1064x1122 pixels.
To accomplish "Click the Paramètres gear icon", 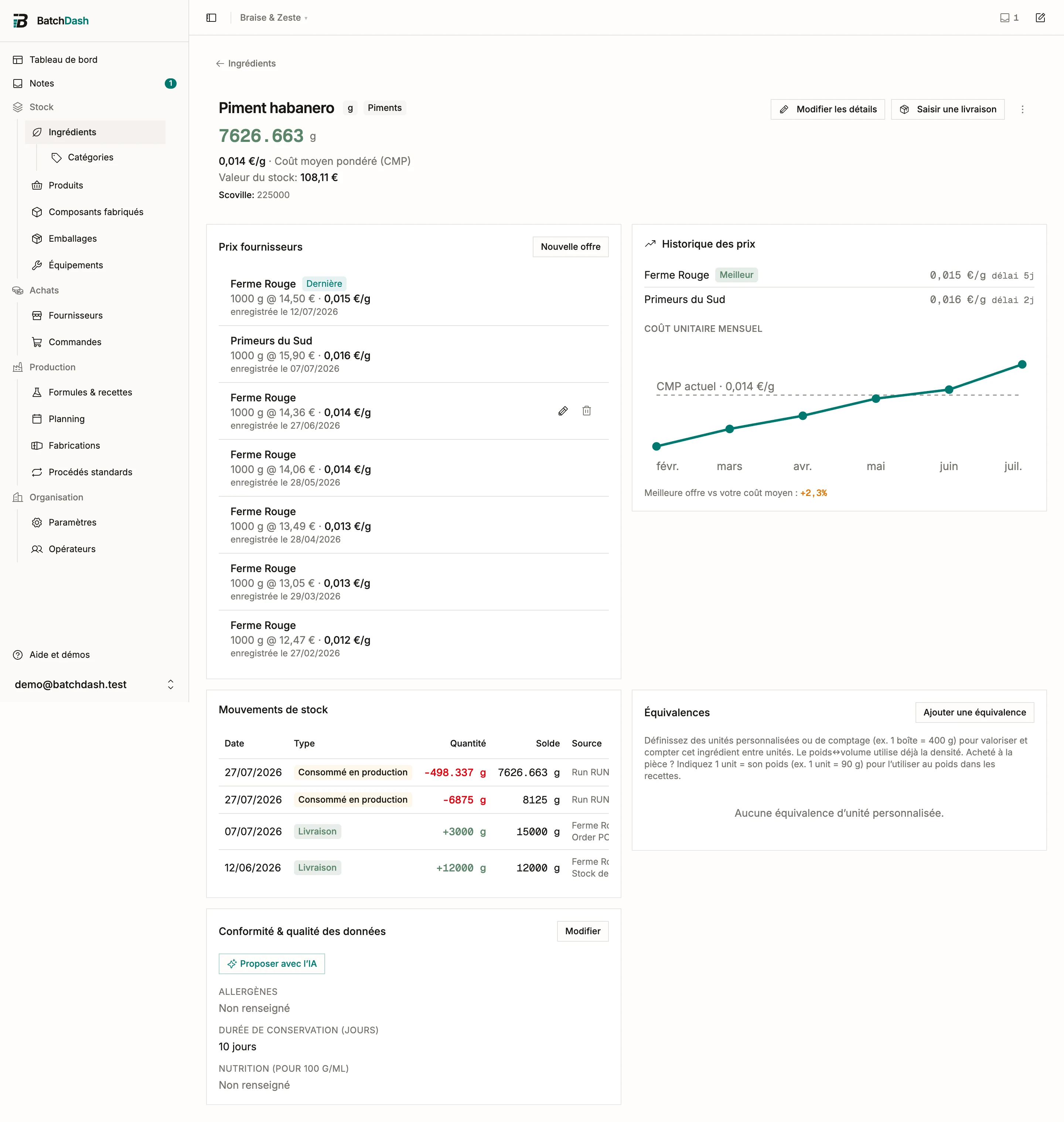I will (x=37, y=523).
